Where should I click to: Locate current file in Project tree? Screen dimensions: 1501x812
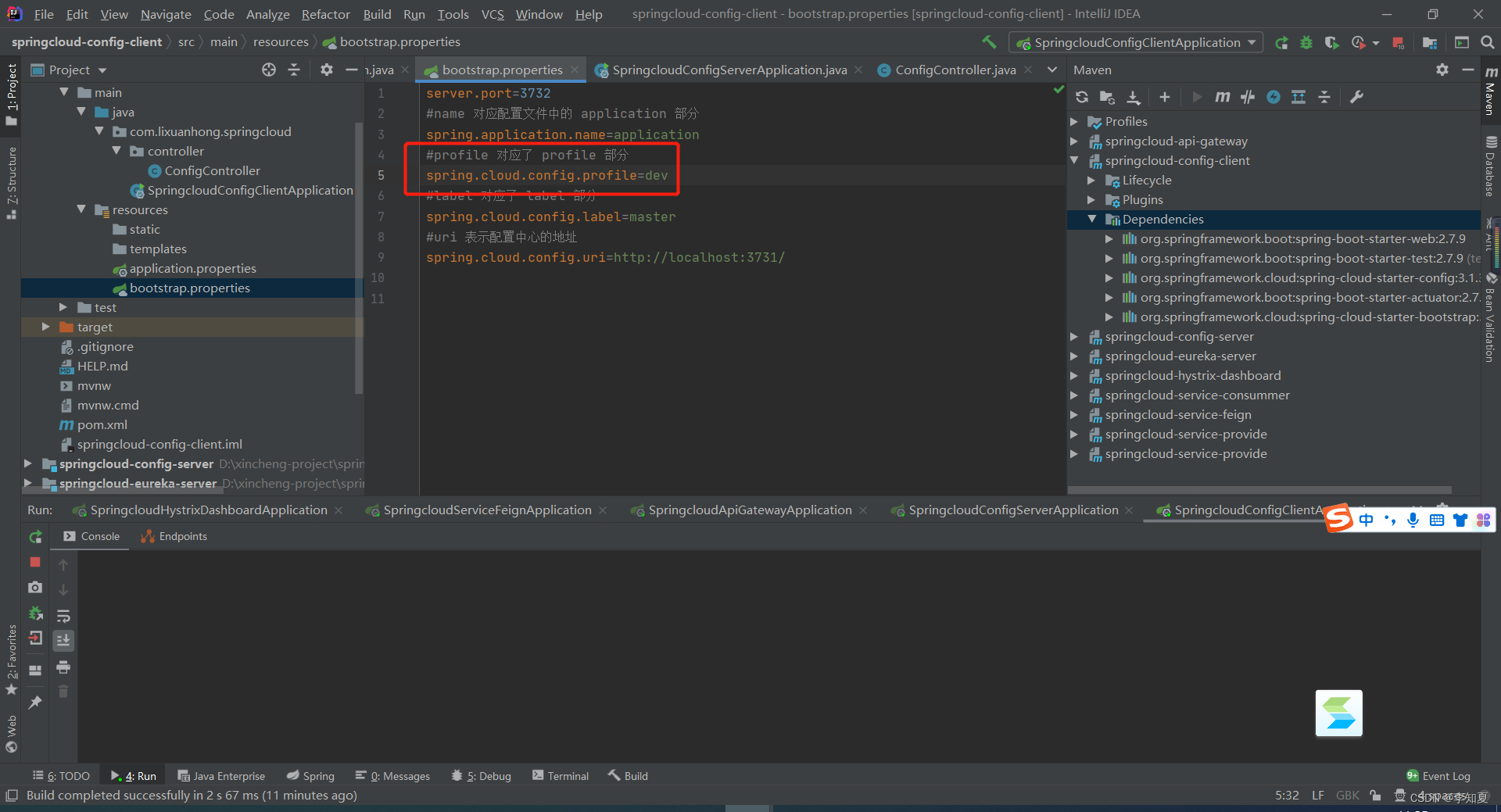[x=269, y=70]
